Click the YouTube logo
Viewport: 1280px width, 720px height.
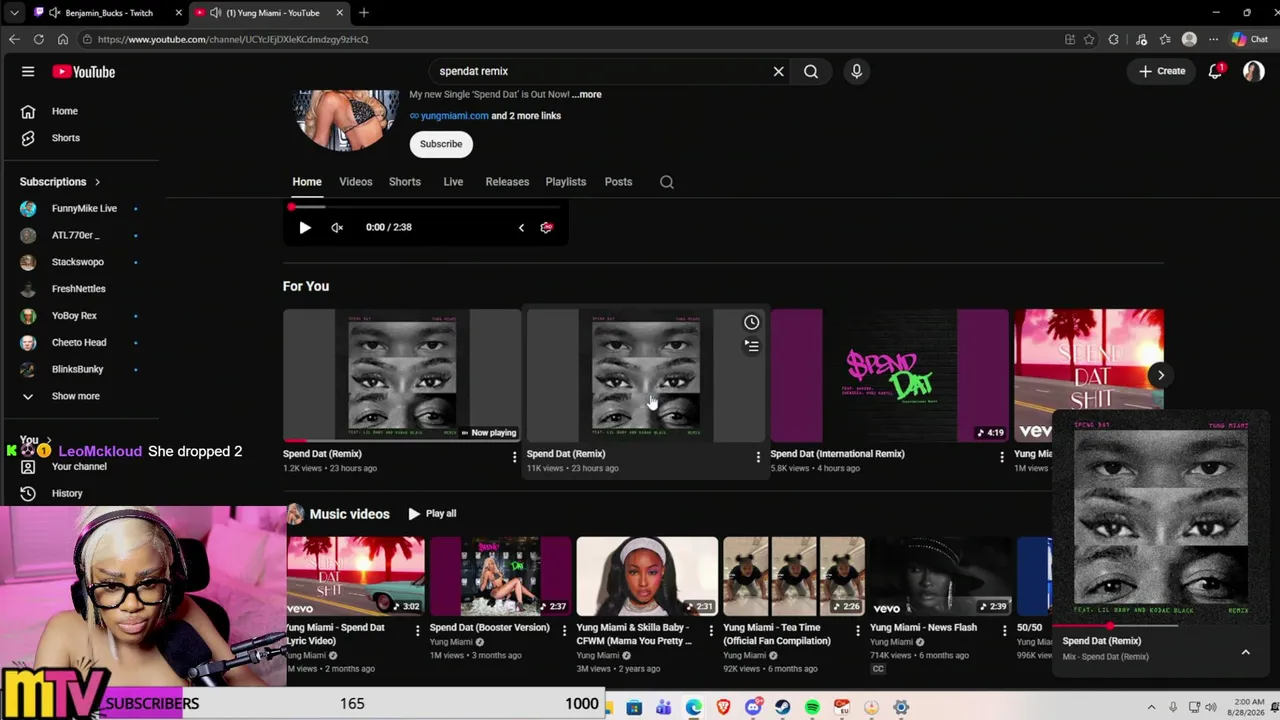point(84,72)
